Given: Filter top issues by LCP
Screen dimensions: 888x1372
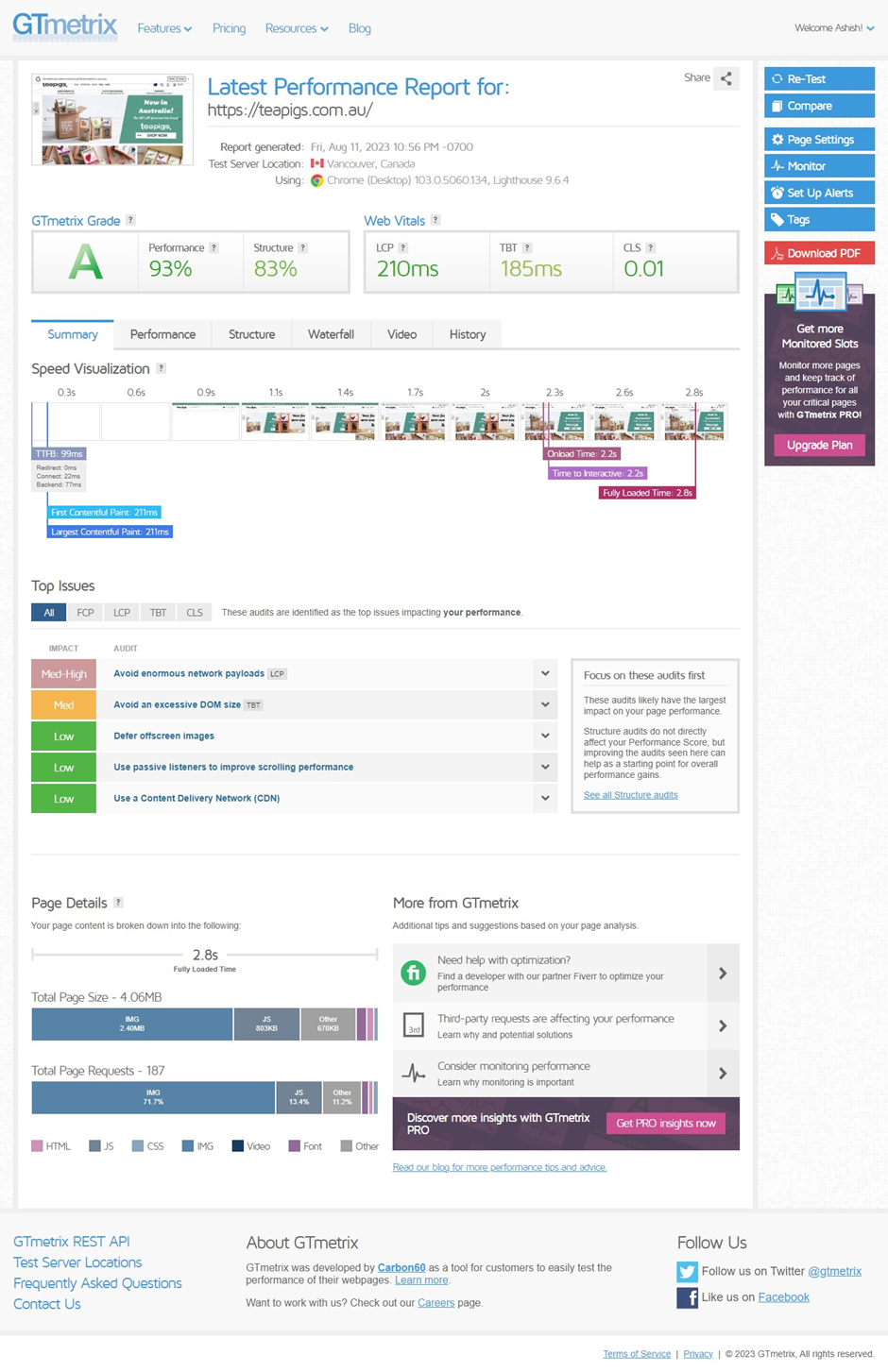Looking at the screenshot, I should [122, 613].
